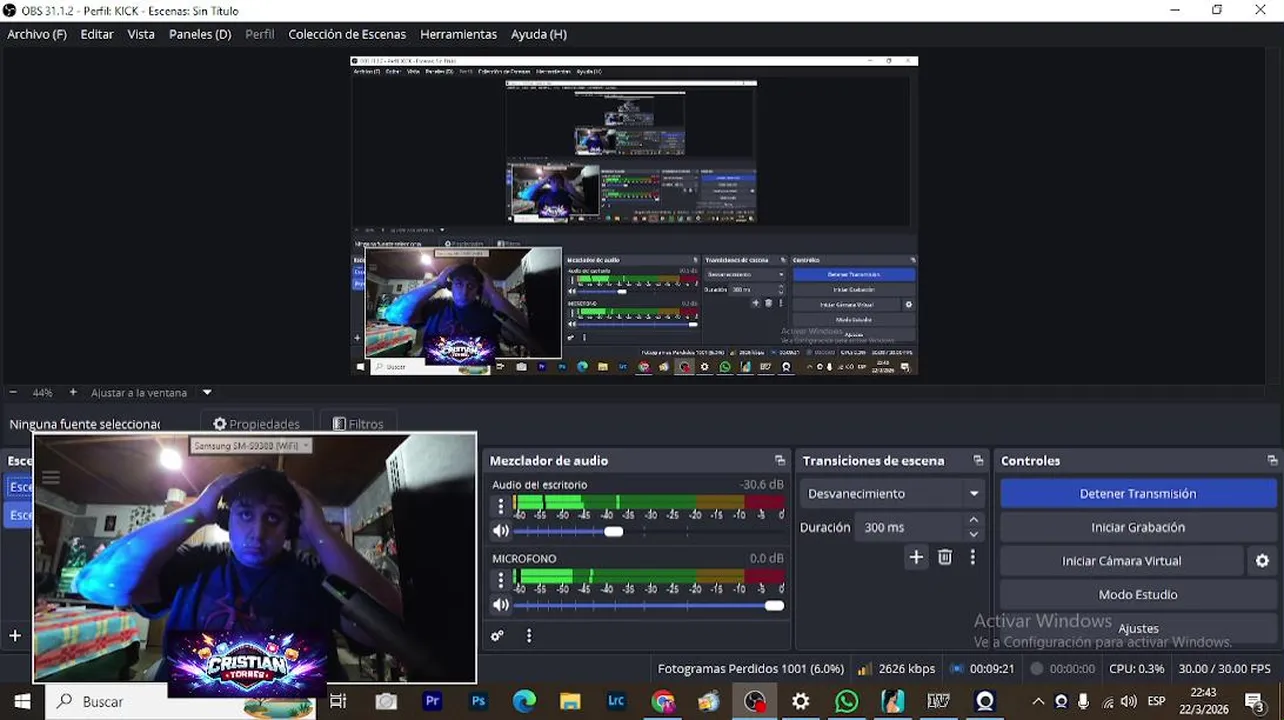
Task: Launch Microsoft Edge from taskbar
Action: 524,702
